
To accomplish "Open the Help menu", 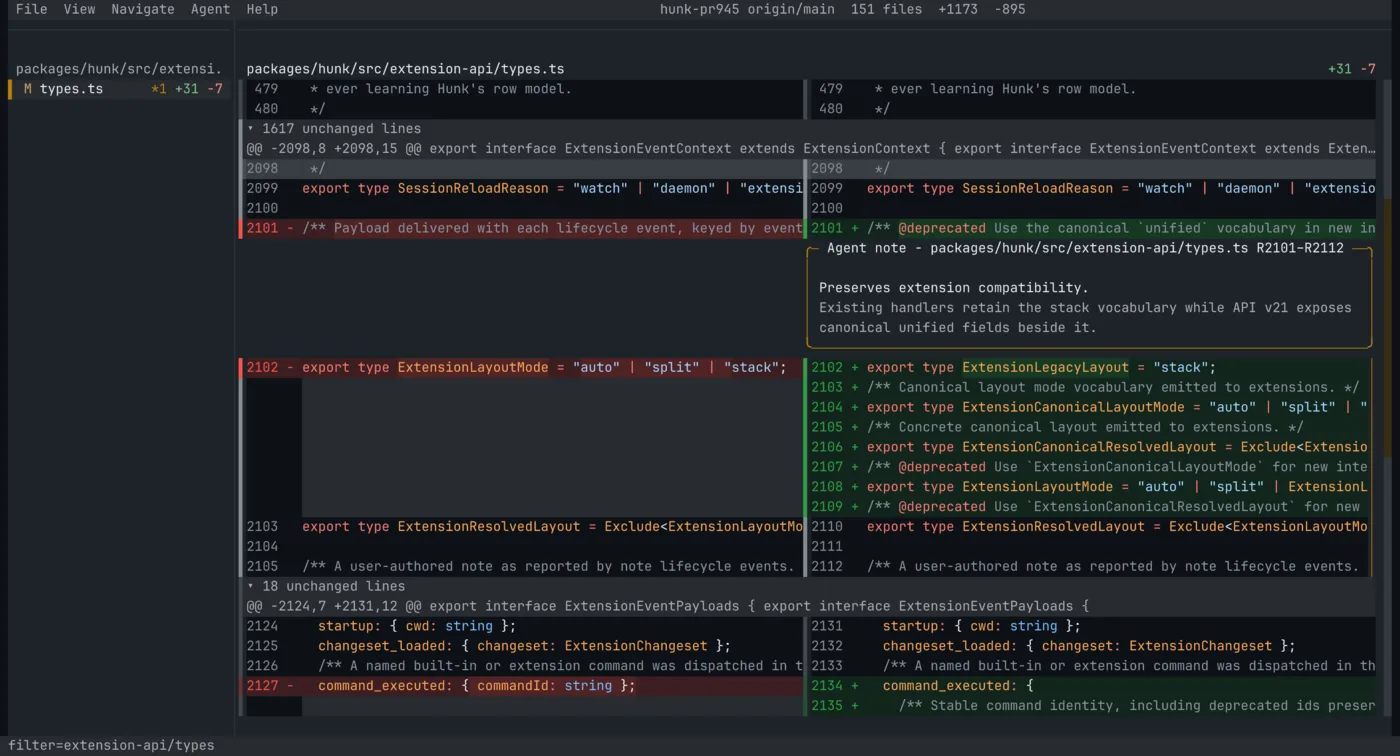I will (262, 9).
